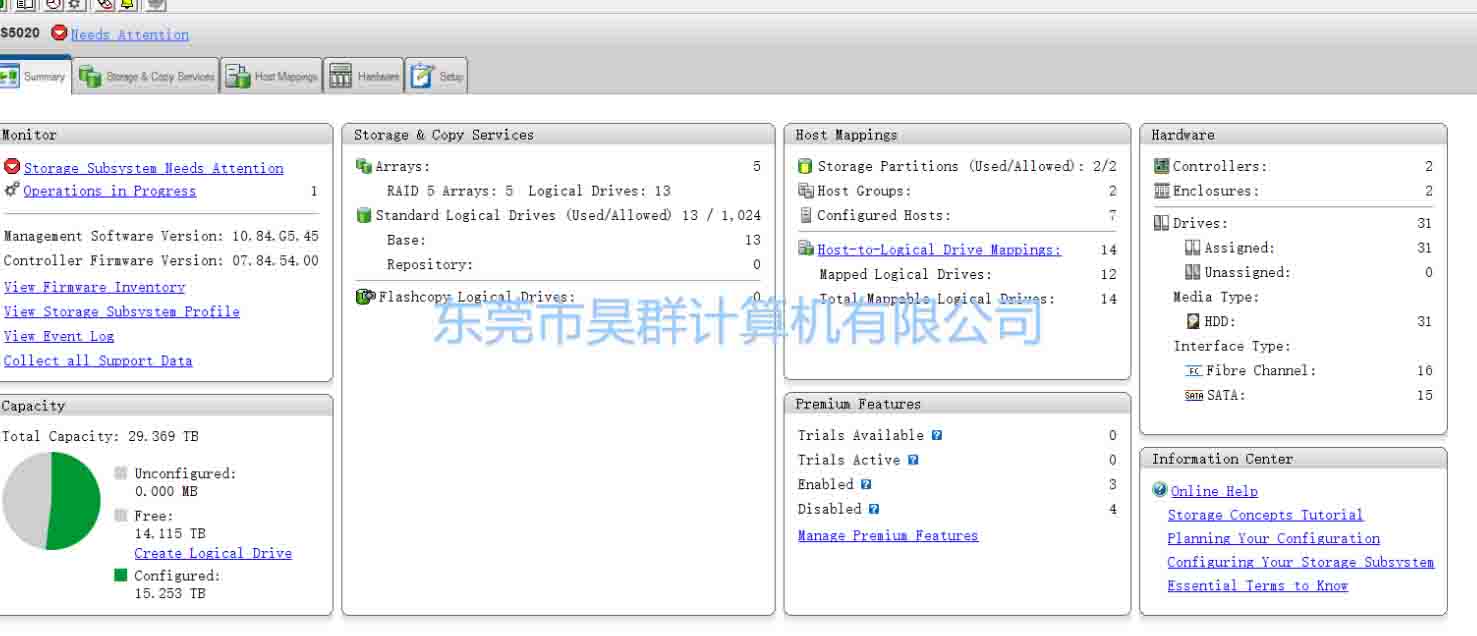Screen dimensions: 1477x636
Task: Click help icon beside Trials Available
Action: point(937,435)
